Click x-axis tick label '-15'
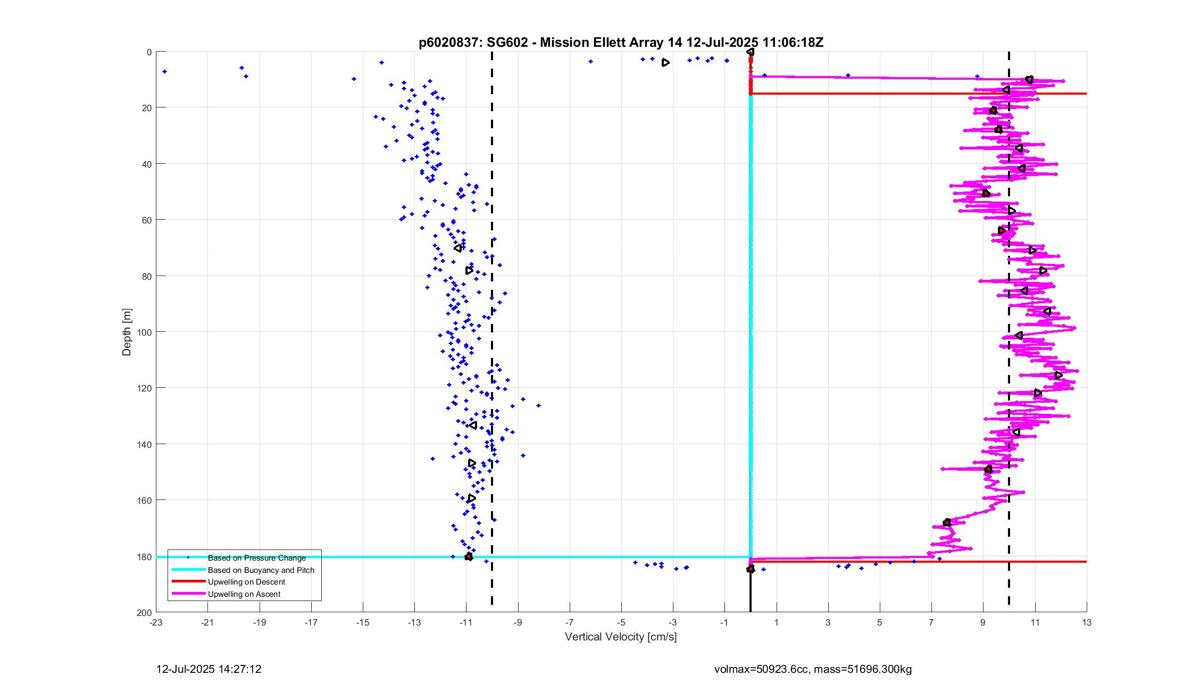Screen dimensions: 1200x688 point(363,623)
